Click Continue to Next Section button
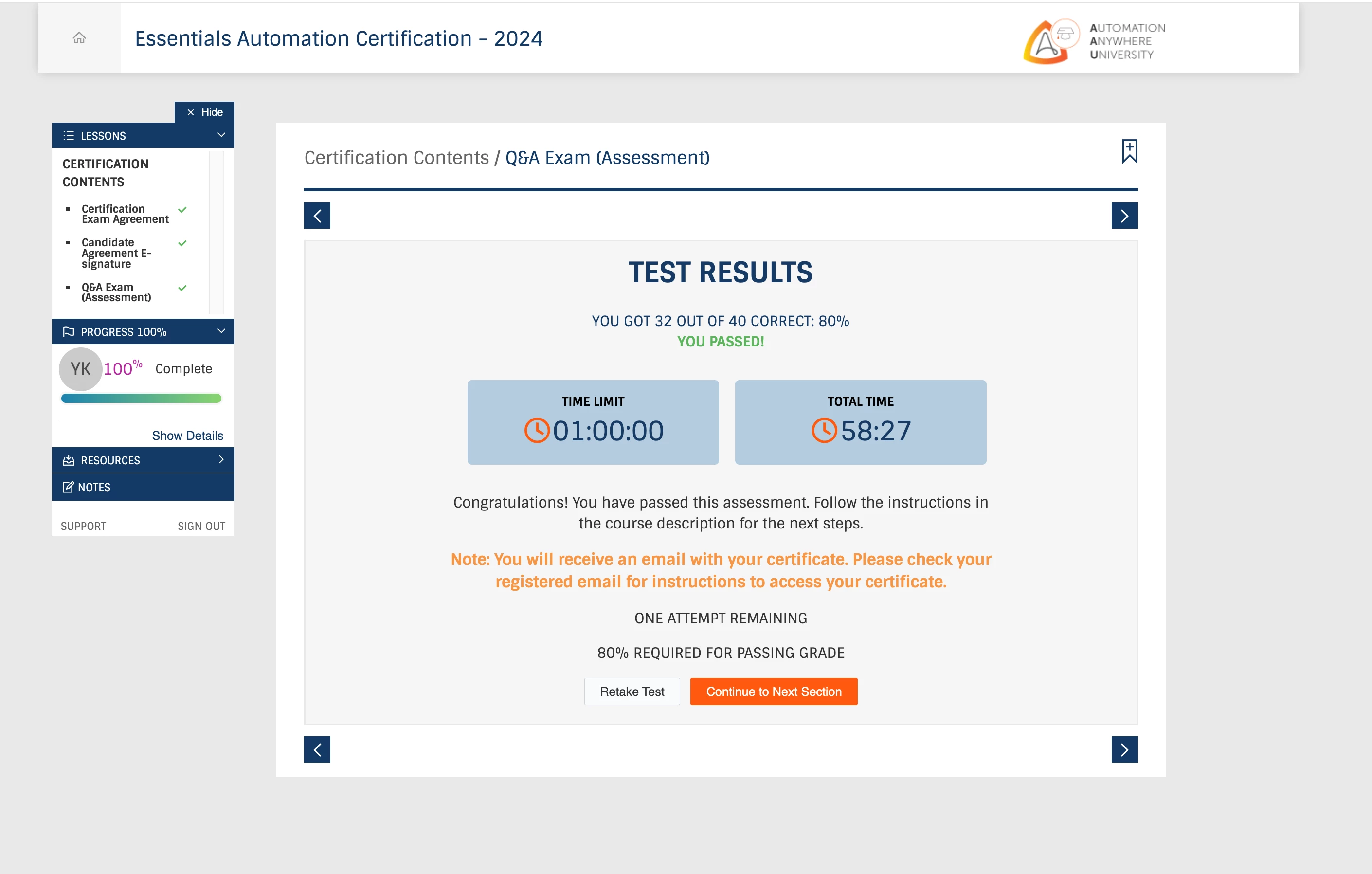The height and width of the screenshot is (874, 1372). point(773,692)
